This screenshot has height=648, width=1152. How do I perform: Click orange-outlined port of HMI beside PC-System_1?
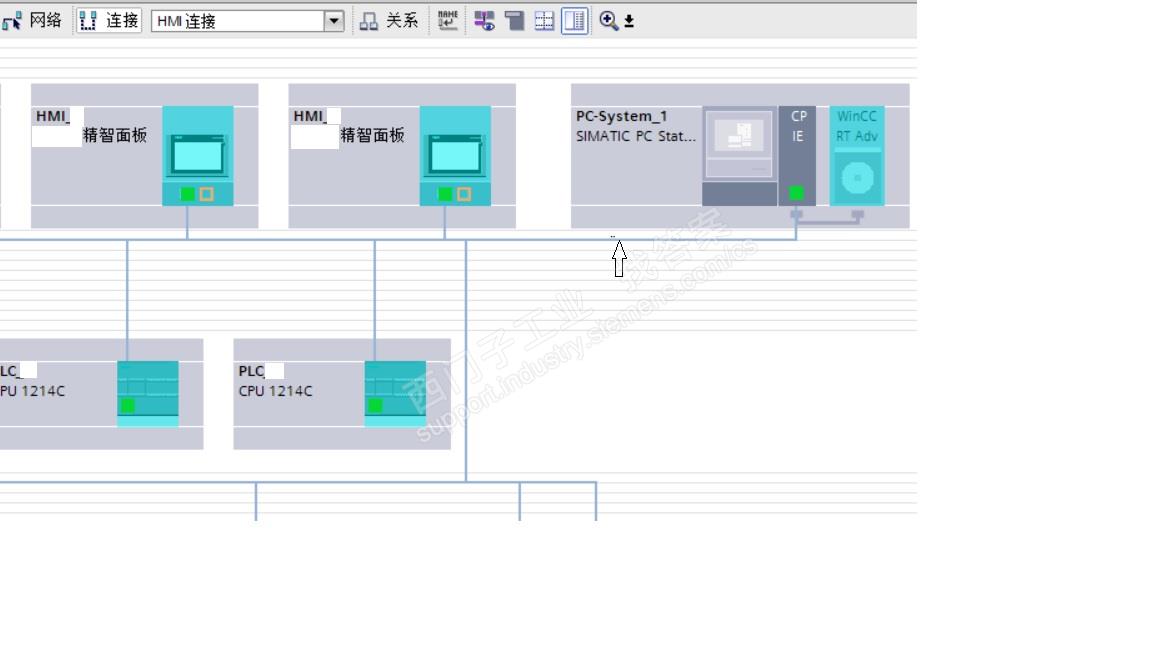tap(464, 194)
